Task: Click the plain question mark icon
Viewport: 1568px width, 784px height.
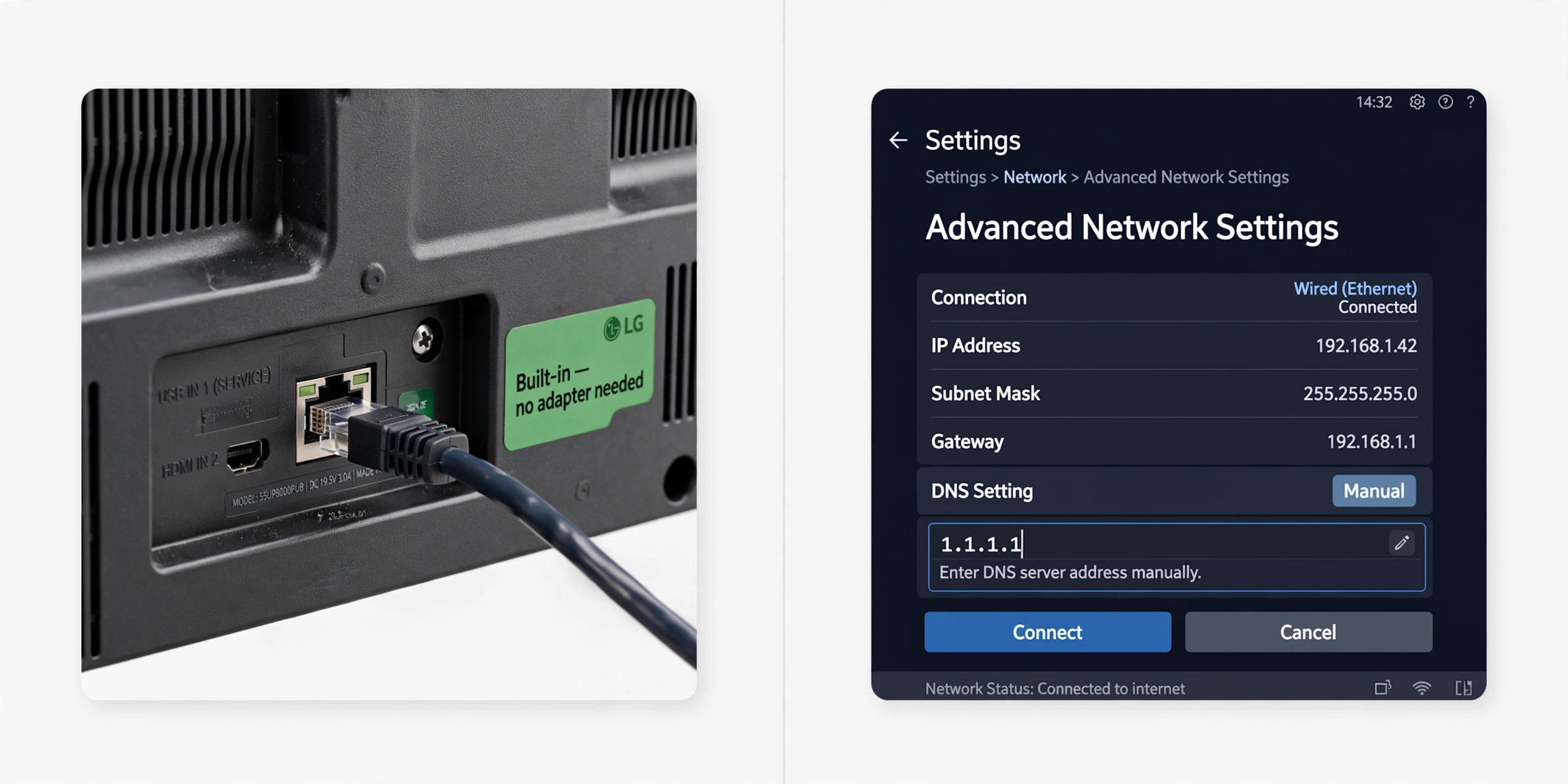Action: point(1471,102)
